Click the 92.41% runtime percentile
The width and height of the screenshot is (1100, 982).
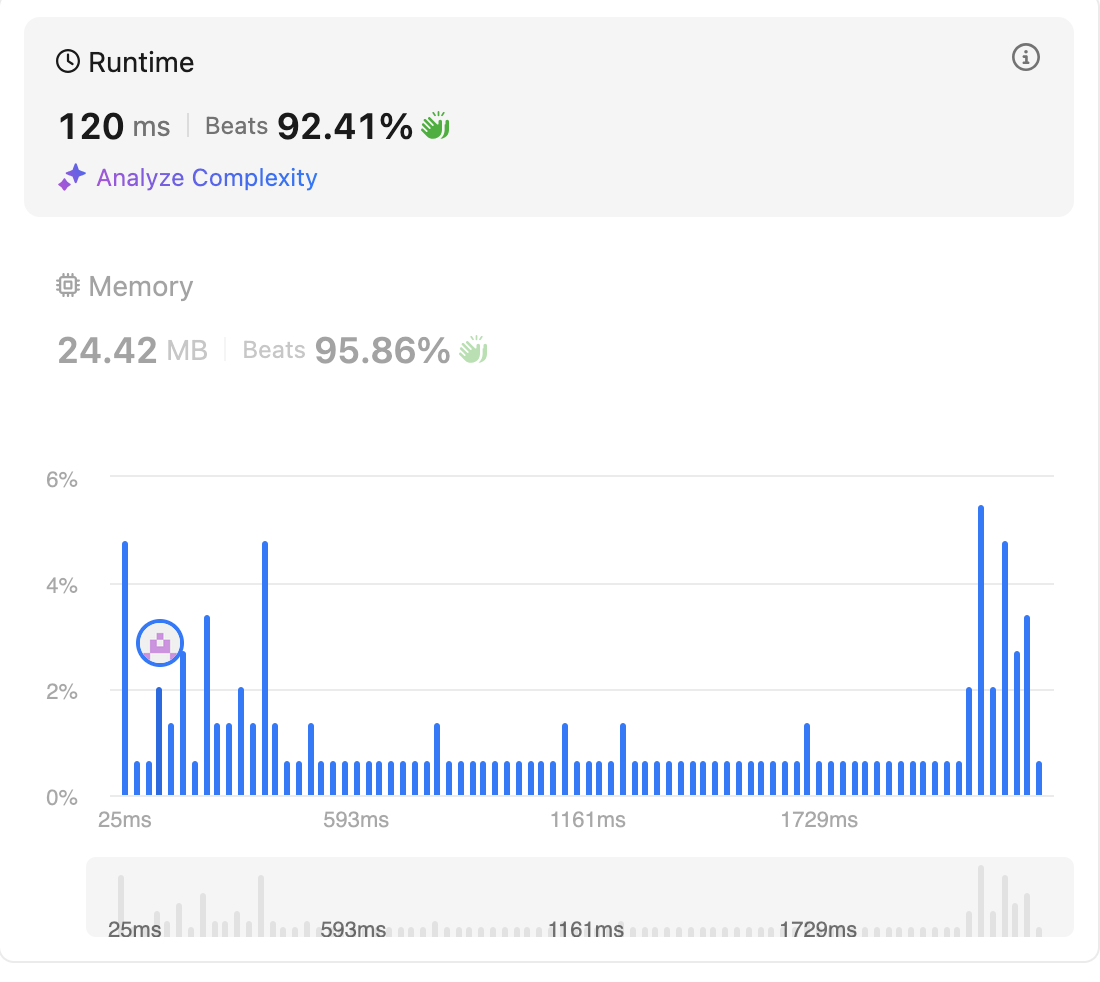(x=344, y=127)
